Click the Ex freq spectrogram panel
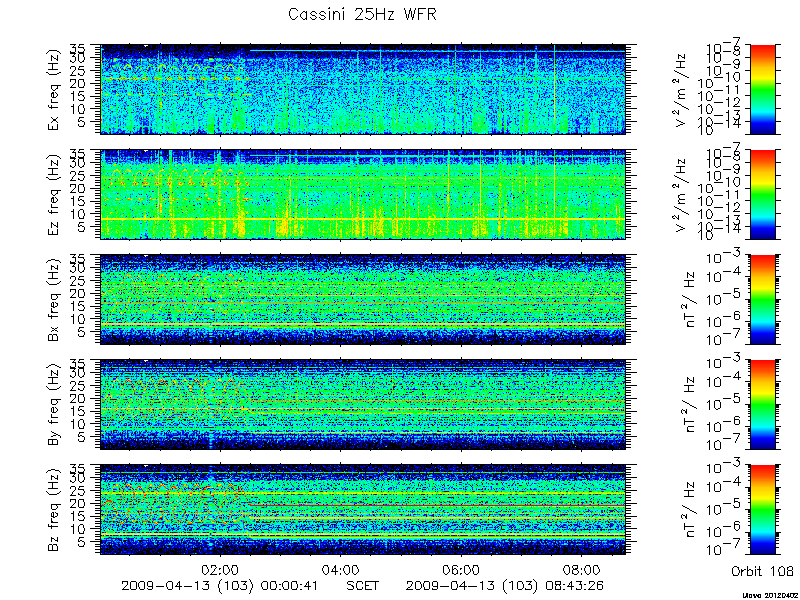Screen dimensions: 800x600 [x=363, y=89]
